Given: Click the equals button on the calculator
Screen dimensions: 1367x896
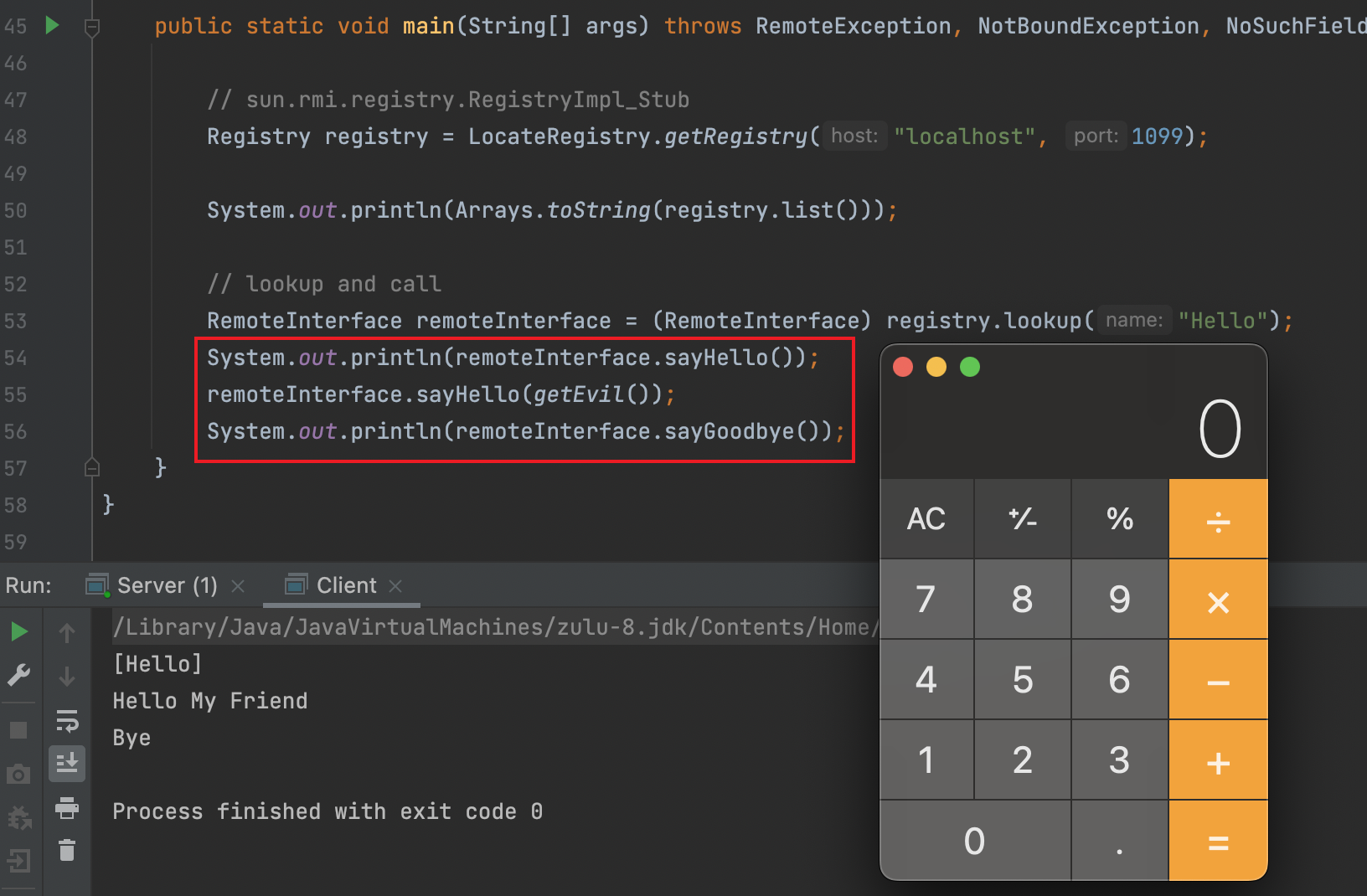Looking at the screenshot, I should click(x=1218, y=841).
